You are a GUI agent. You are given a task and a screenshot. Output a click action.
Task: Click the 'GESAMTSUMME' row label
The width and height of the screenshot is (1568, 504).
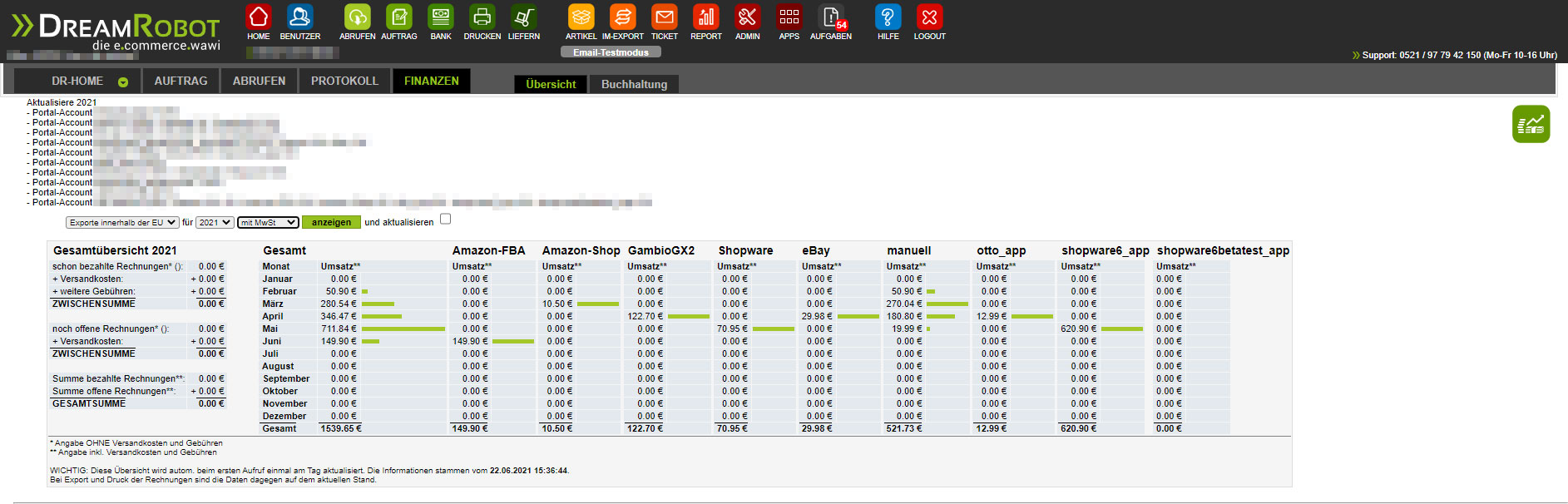tap(89, 403)
